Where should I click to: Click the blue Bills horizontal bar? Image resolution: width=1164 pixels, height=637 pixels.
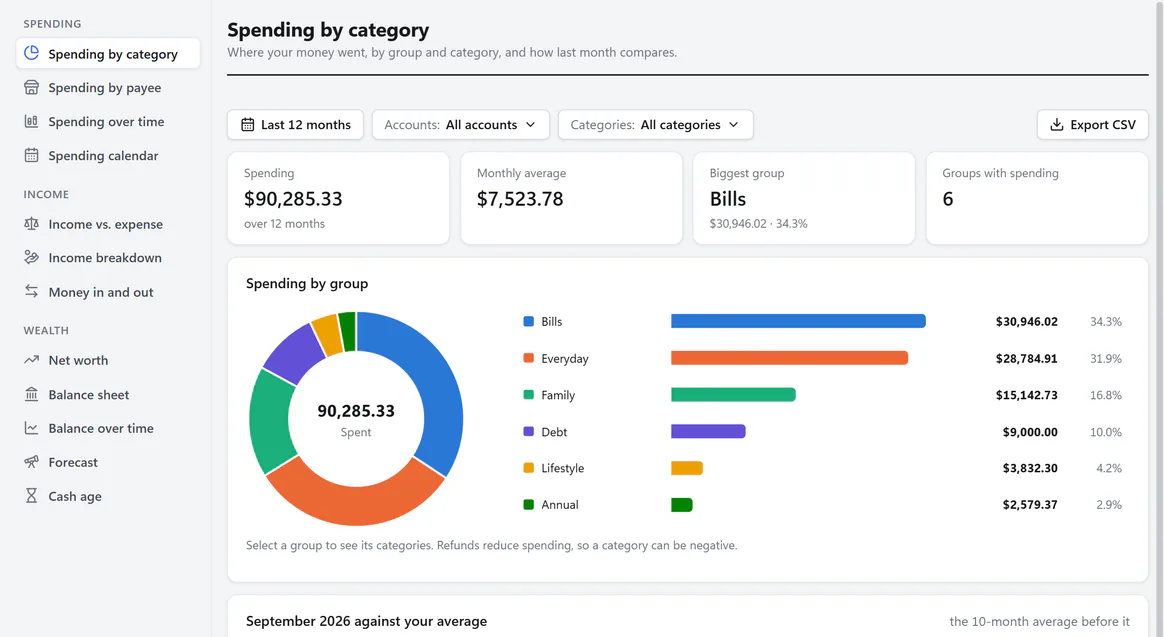pyautogui.click(x=798, y=321)
